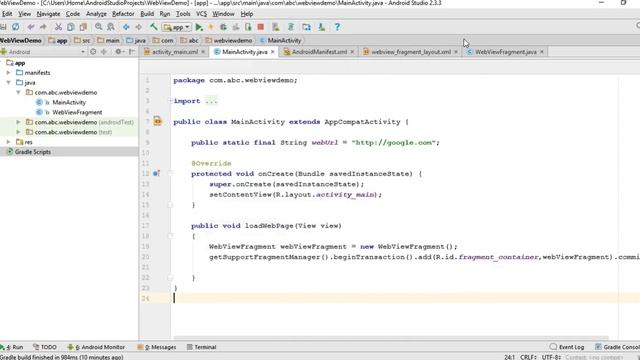Click the Cut scissors icon
640x360 pixels.
tap(58, 27)
